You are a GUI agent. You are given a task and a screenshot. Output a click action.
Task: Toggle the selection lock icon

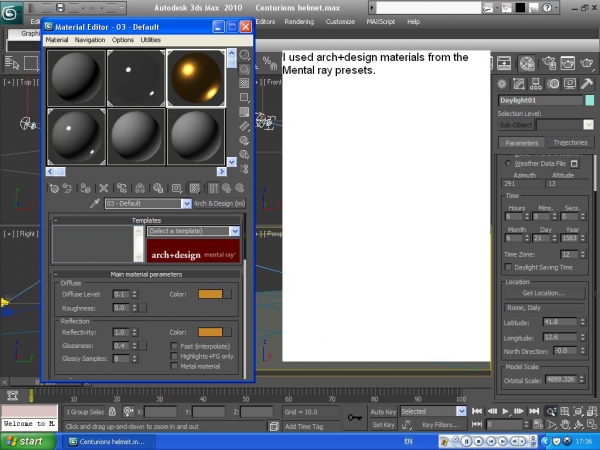(x=112, y=412)
